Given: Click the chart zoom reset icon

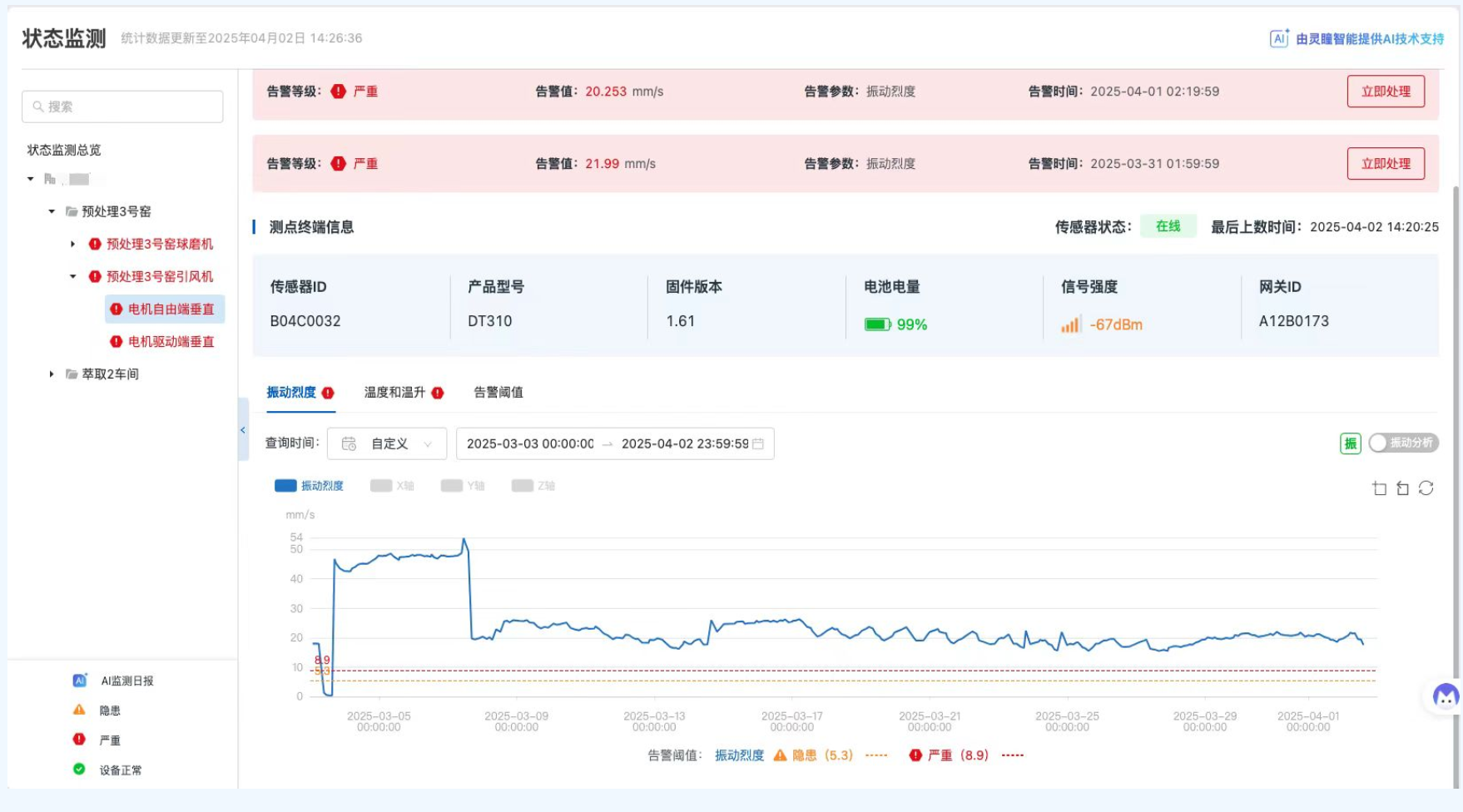Looking at the screenshot, I should (x=1402, y=488).
